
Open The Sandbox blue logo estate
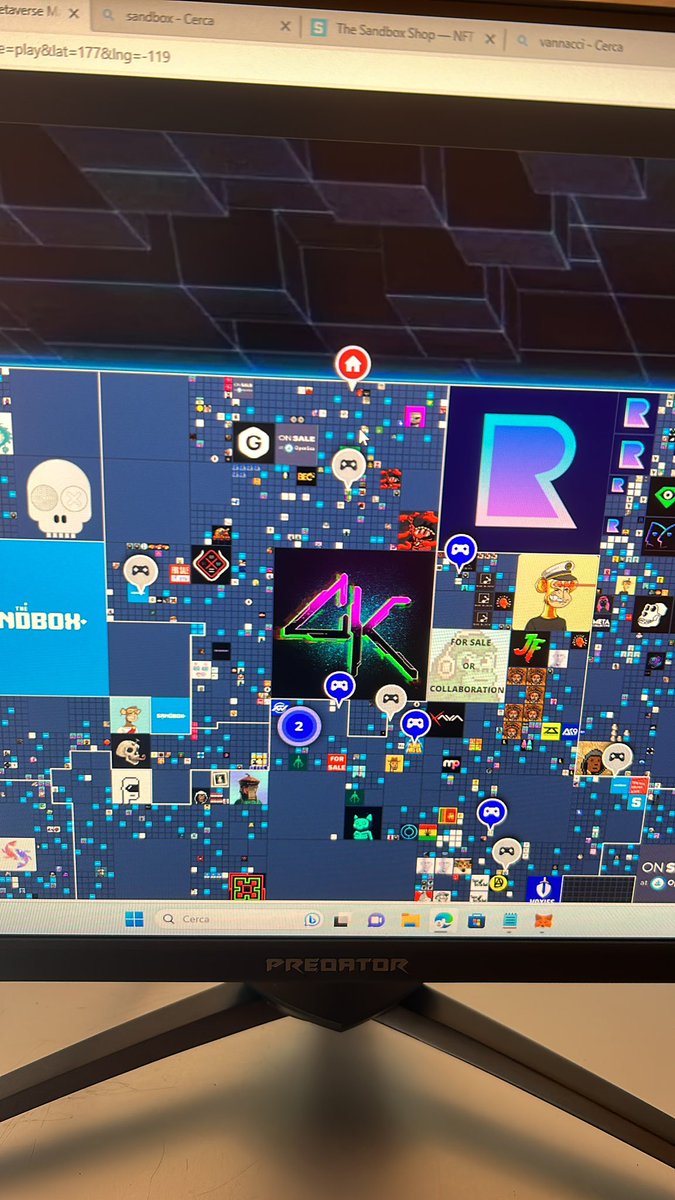[x=52, y=617]
